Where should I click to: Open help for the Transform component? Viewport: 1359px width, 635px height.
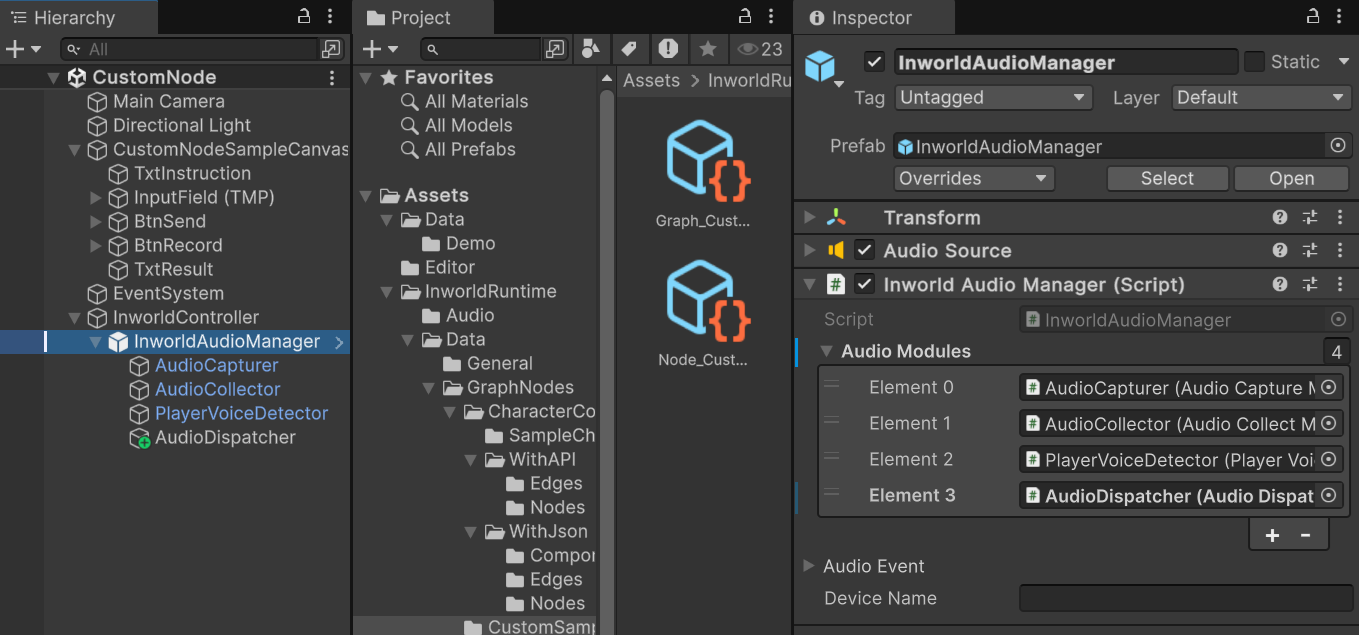[x=1279, y=217]
